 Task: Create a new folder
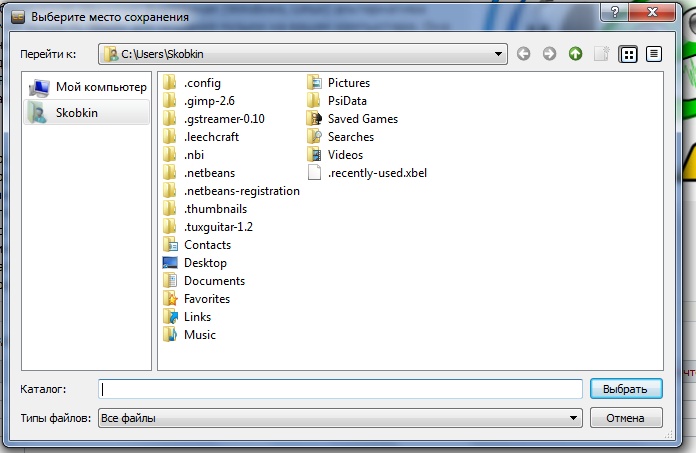[x=601, y=54]
